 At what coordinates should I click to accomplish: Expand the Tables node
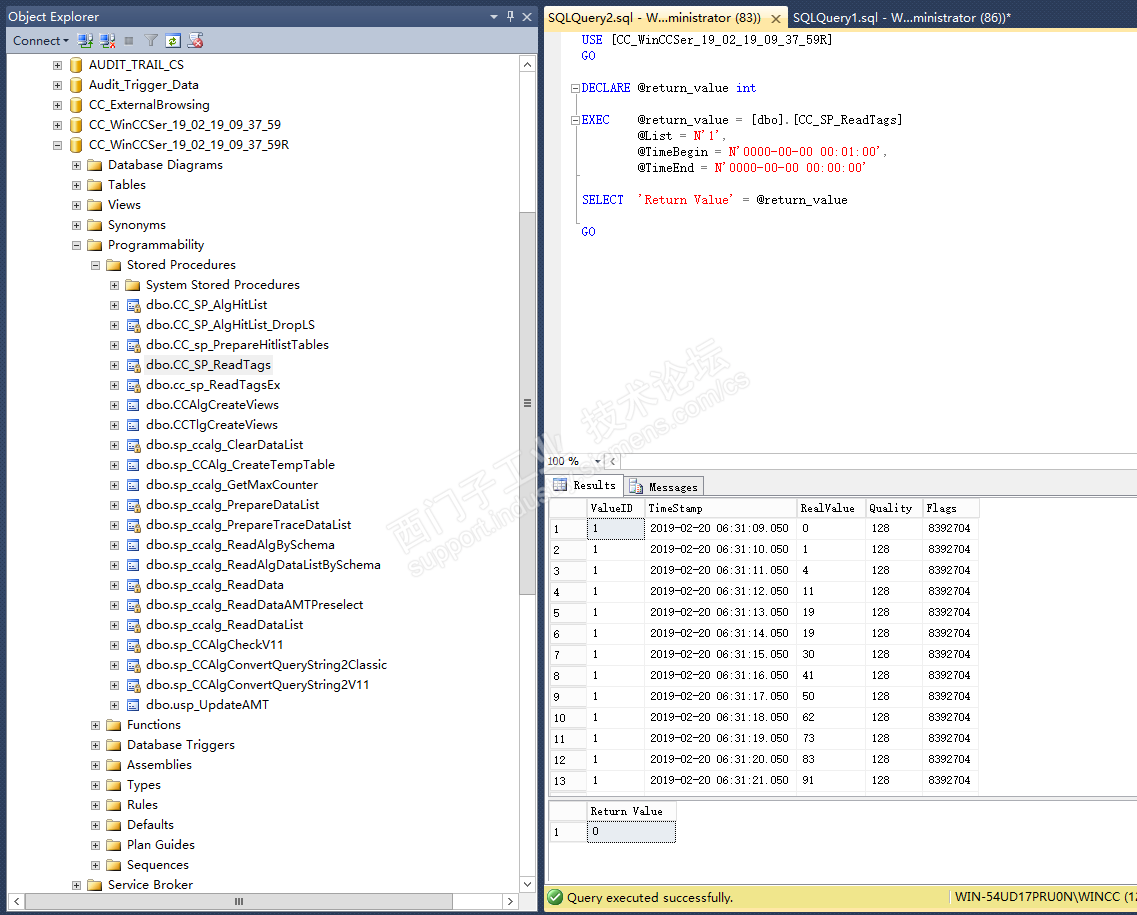pyautogui.click(x=76, y=185)
